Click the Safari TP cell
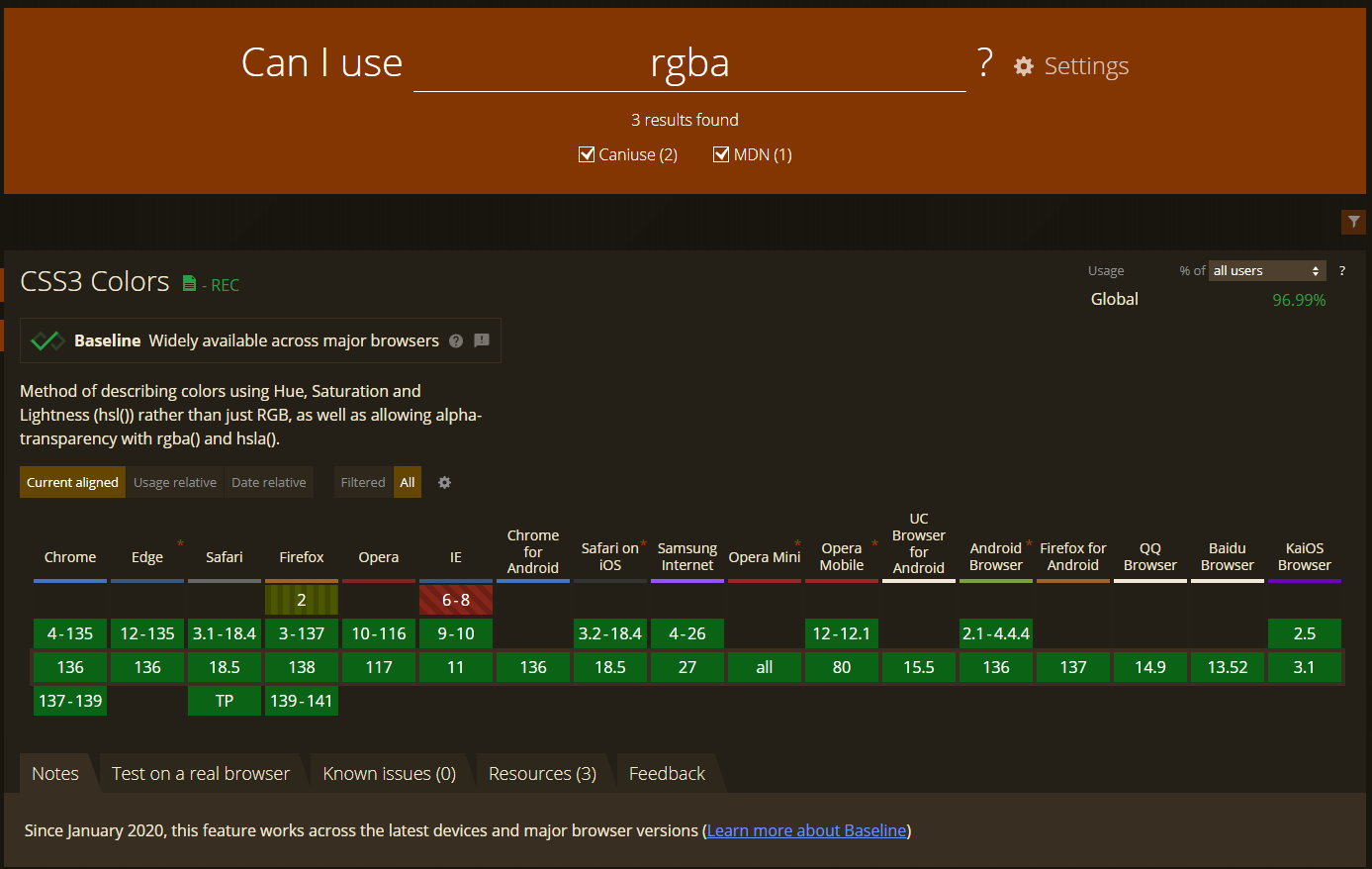Image resolution: width=1372 pixels, height=869 pixels. (x=225, y=701)
